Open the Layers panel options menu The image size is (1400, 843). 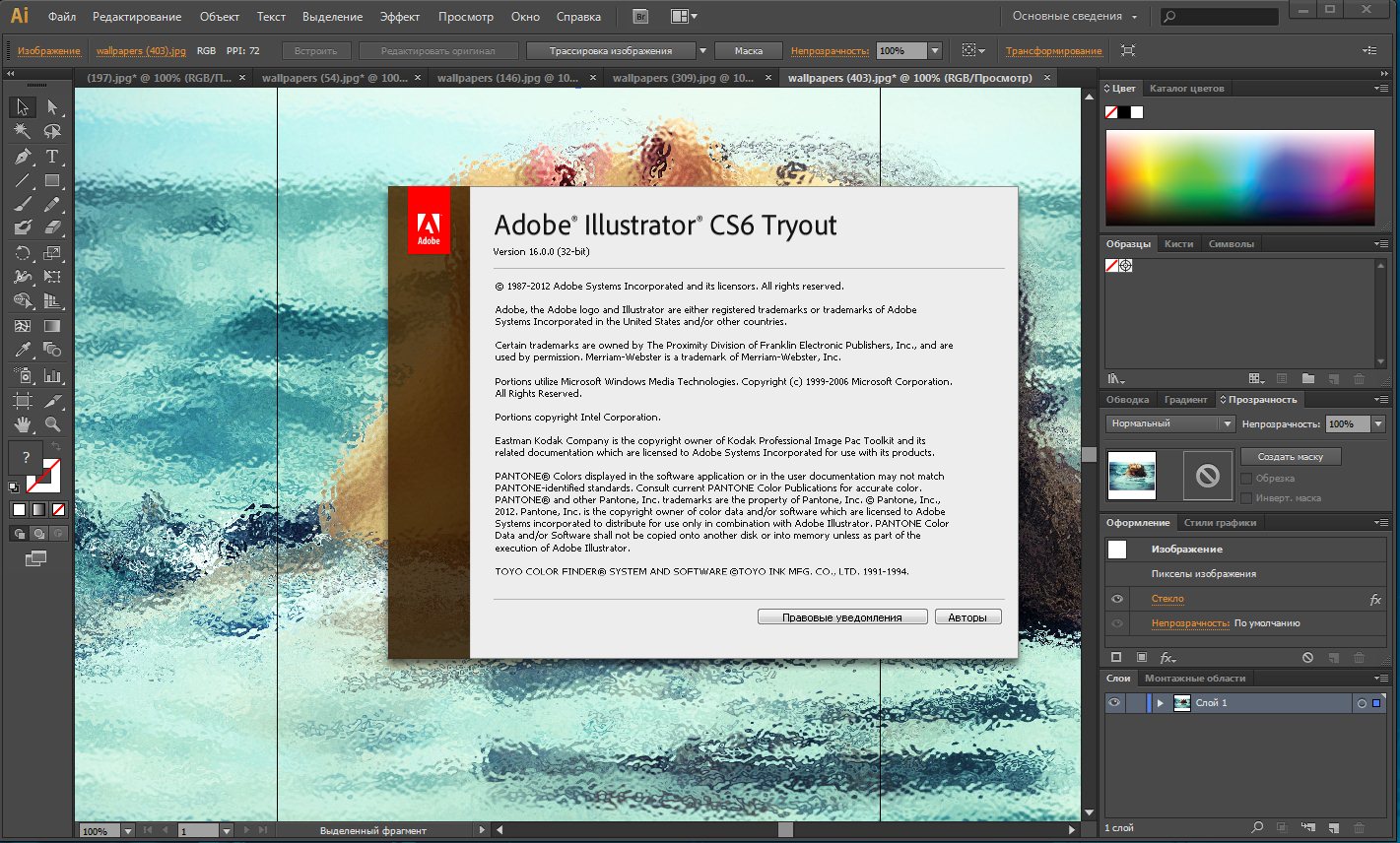pyautogui.click(x=1380, y=679)
